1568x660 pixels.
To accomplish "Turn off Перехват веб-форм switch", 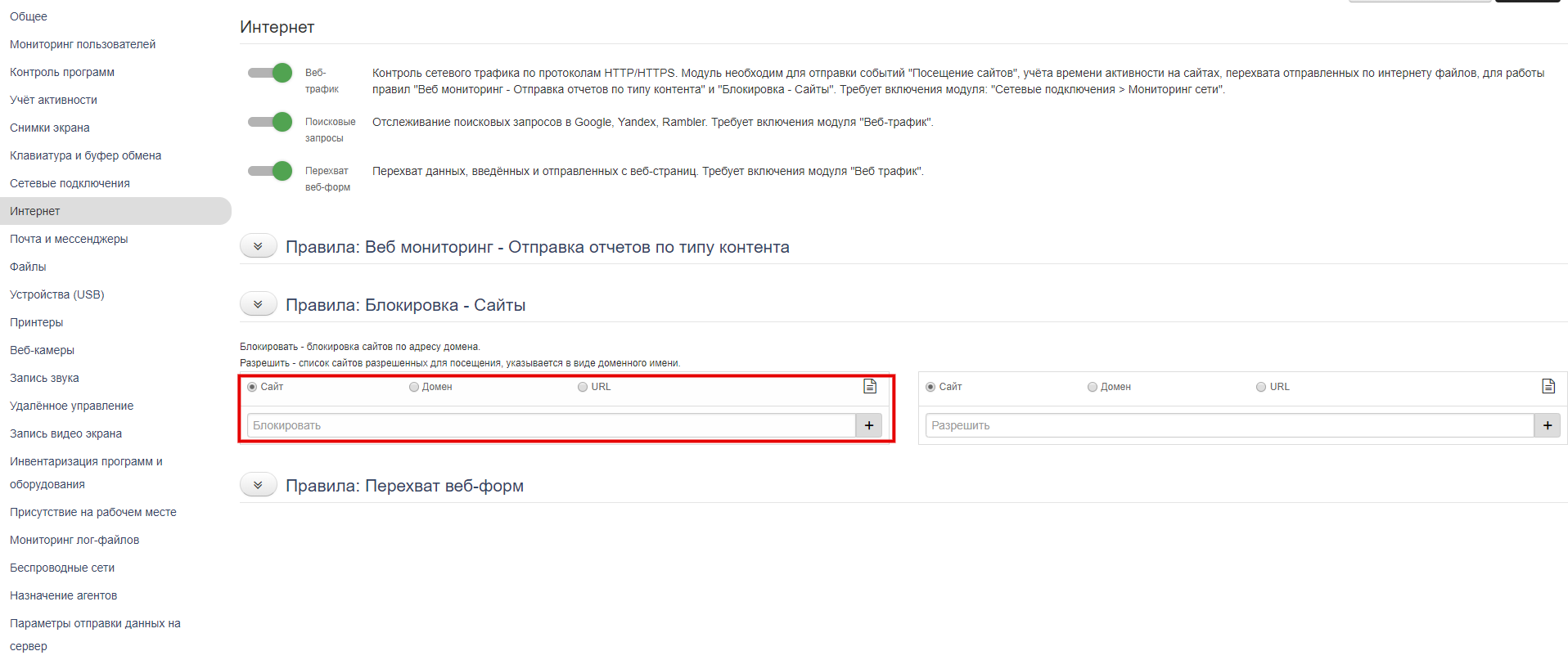I will pyautogui.click(x=271, y=171).
